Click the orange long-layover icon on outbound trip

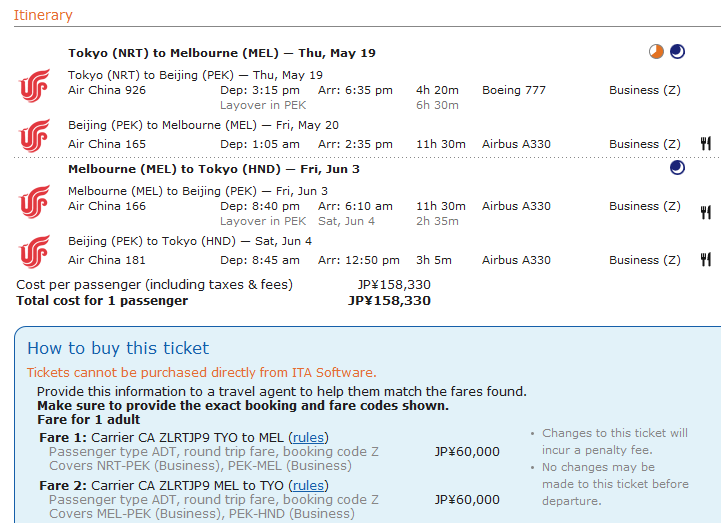[656, 52]
